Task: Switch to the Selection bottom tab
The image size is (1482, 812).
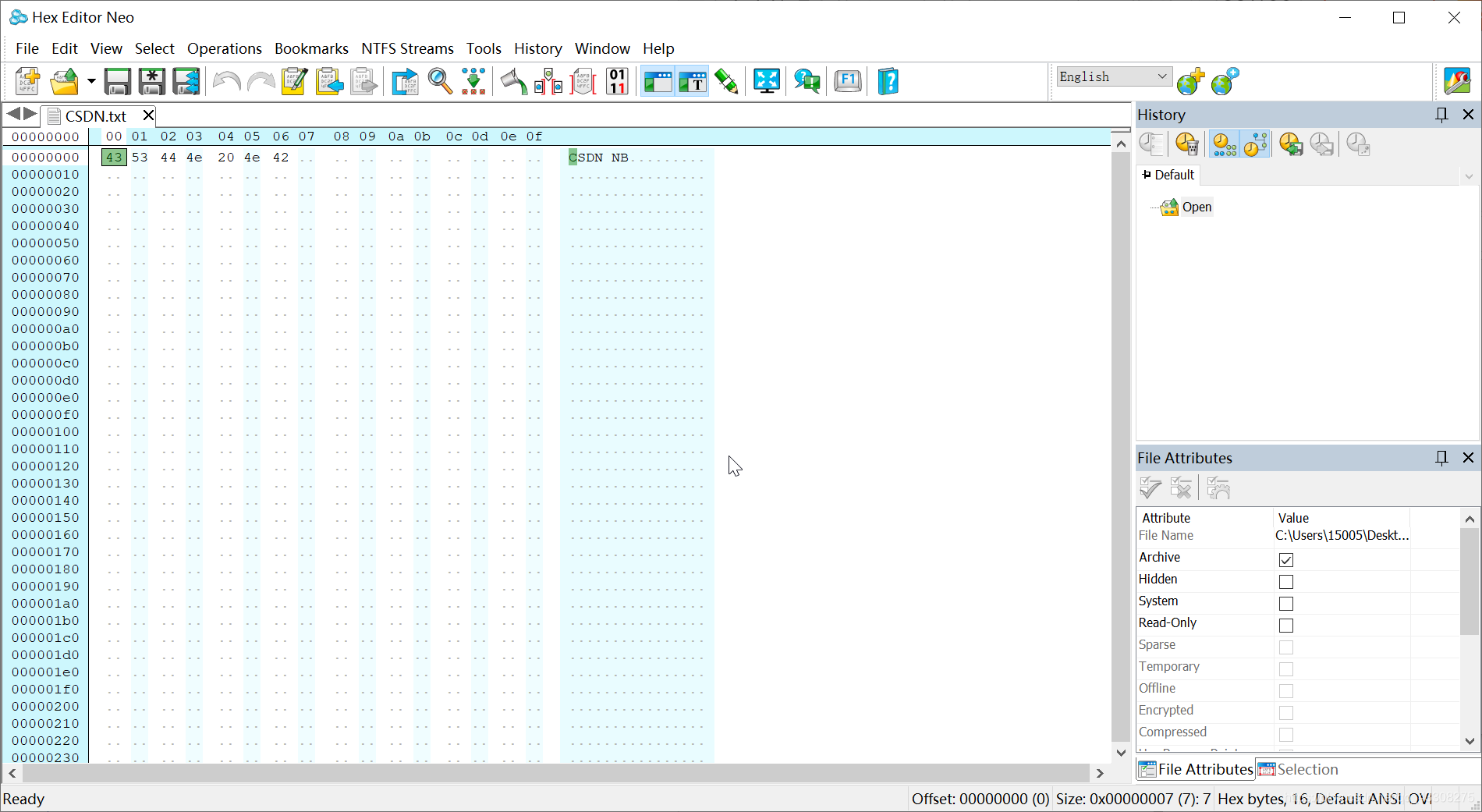Action: click(x=1299, y=769)
